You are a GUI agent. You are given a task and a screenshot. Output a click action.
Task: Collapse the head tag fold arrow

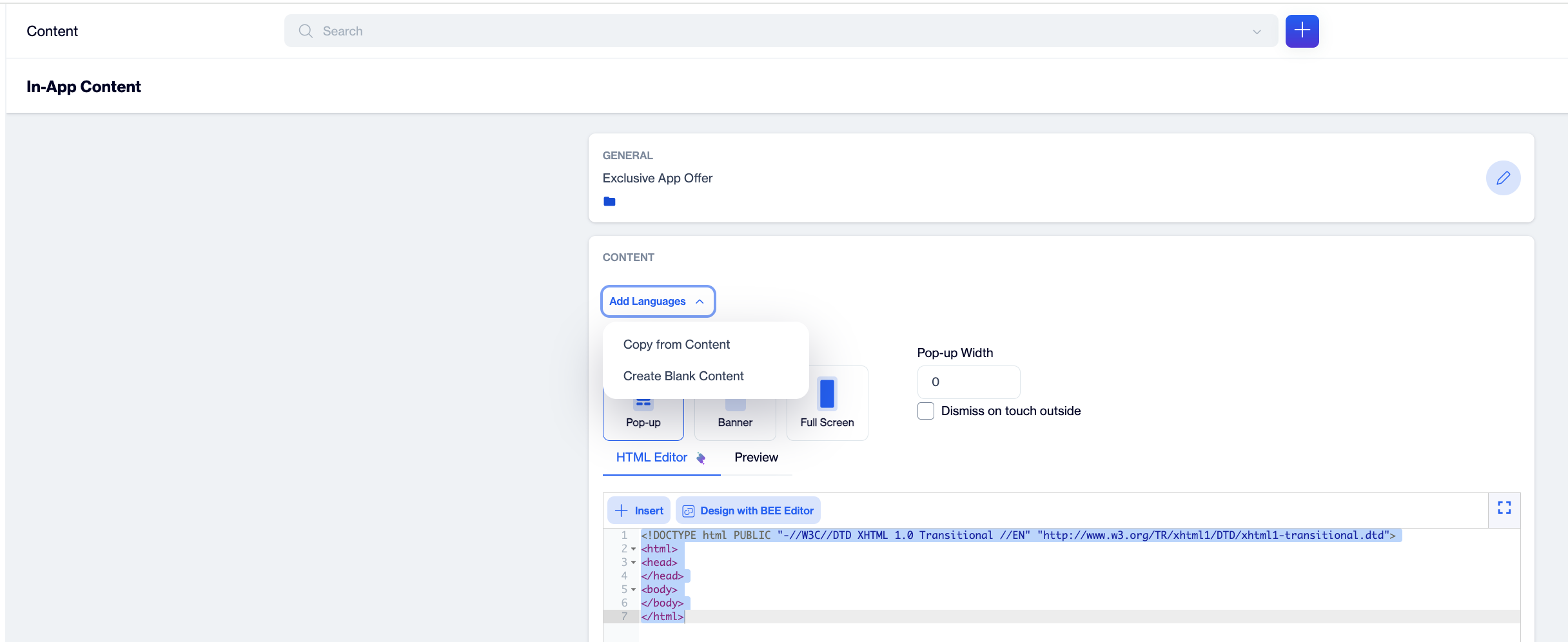pyautogui.click(x=633, y=563)
